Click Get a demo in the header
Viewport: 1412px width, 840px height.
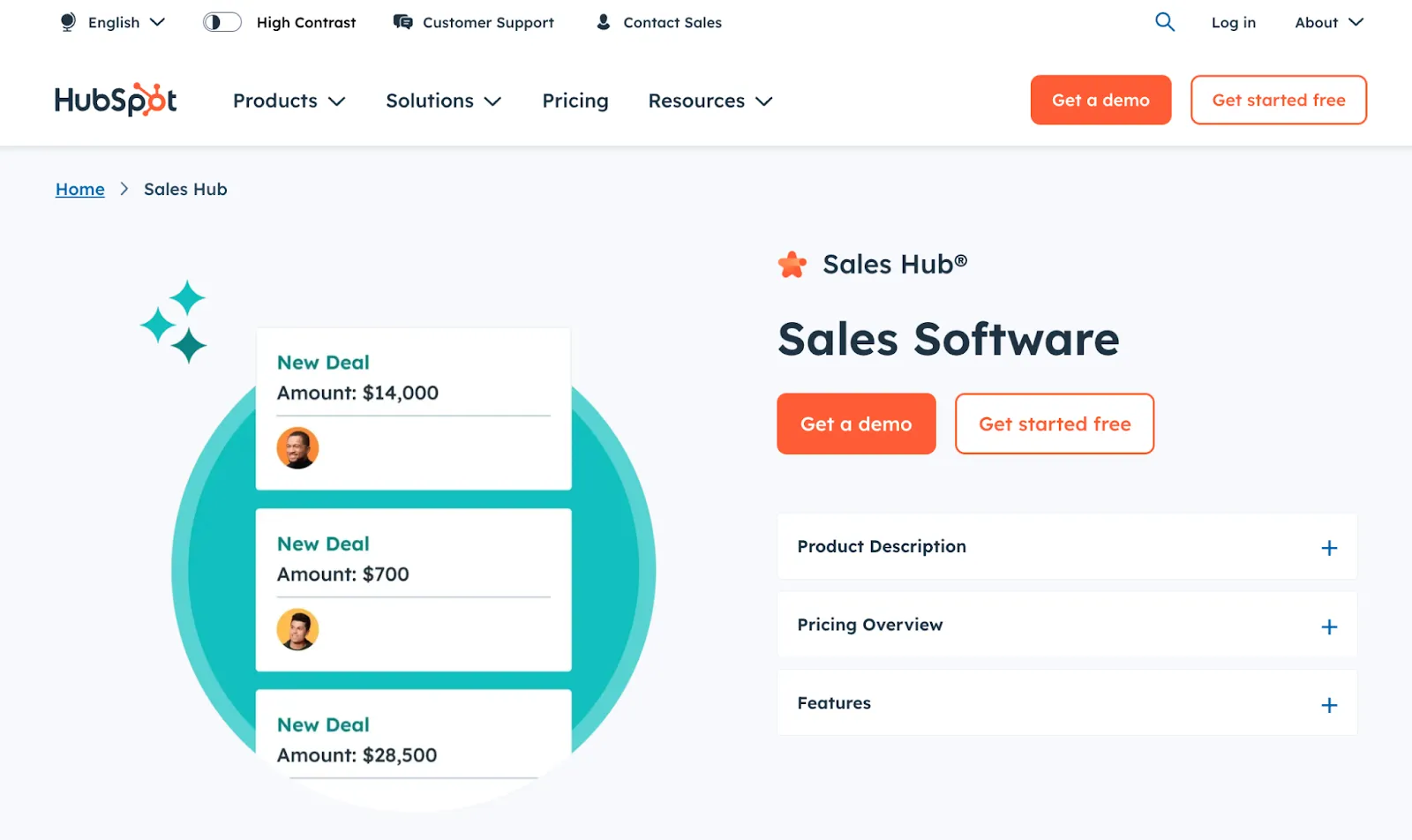coord(1100,100)
